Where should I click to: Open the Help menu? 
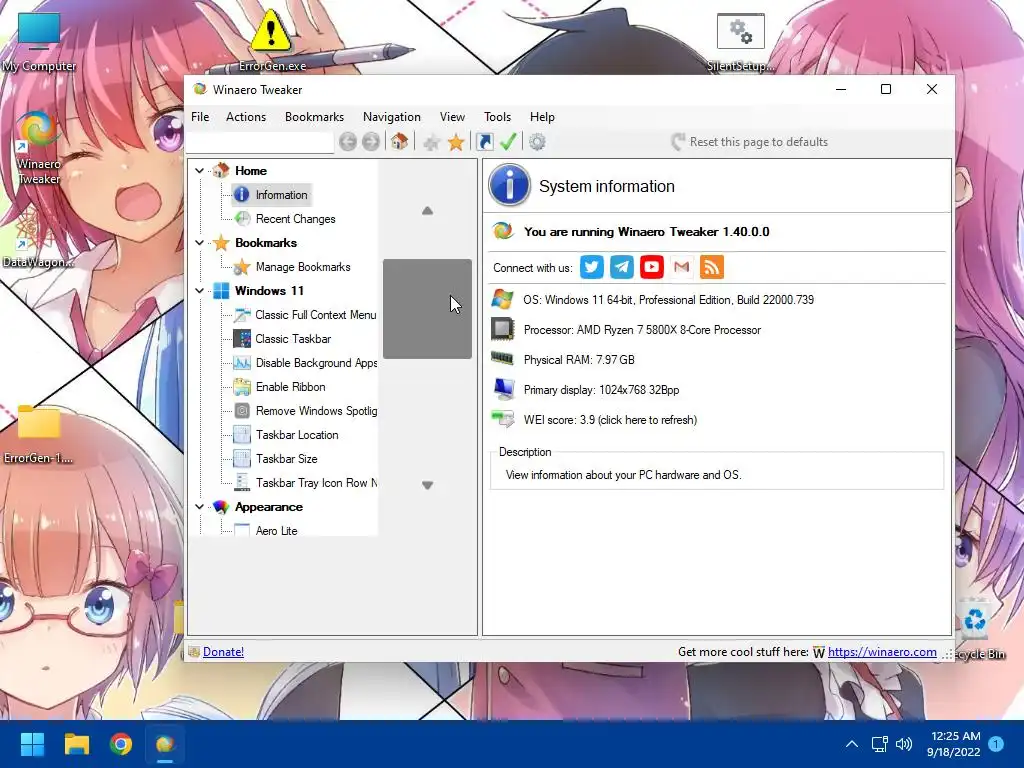pyautogui.click(x=542, y=117)
